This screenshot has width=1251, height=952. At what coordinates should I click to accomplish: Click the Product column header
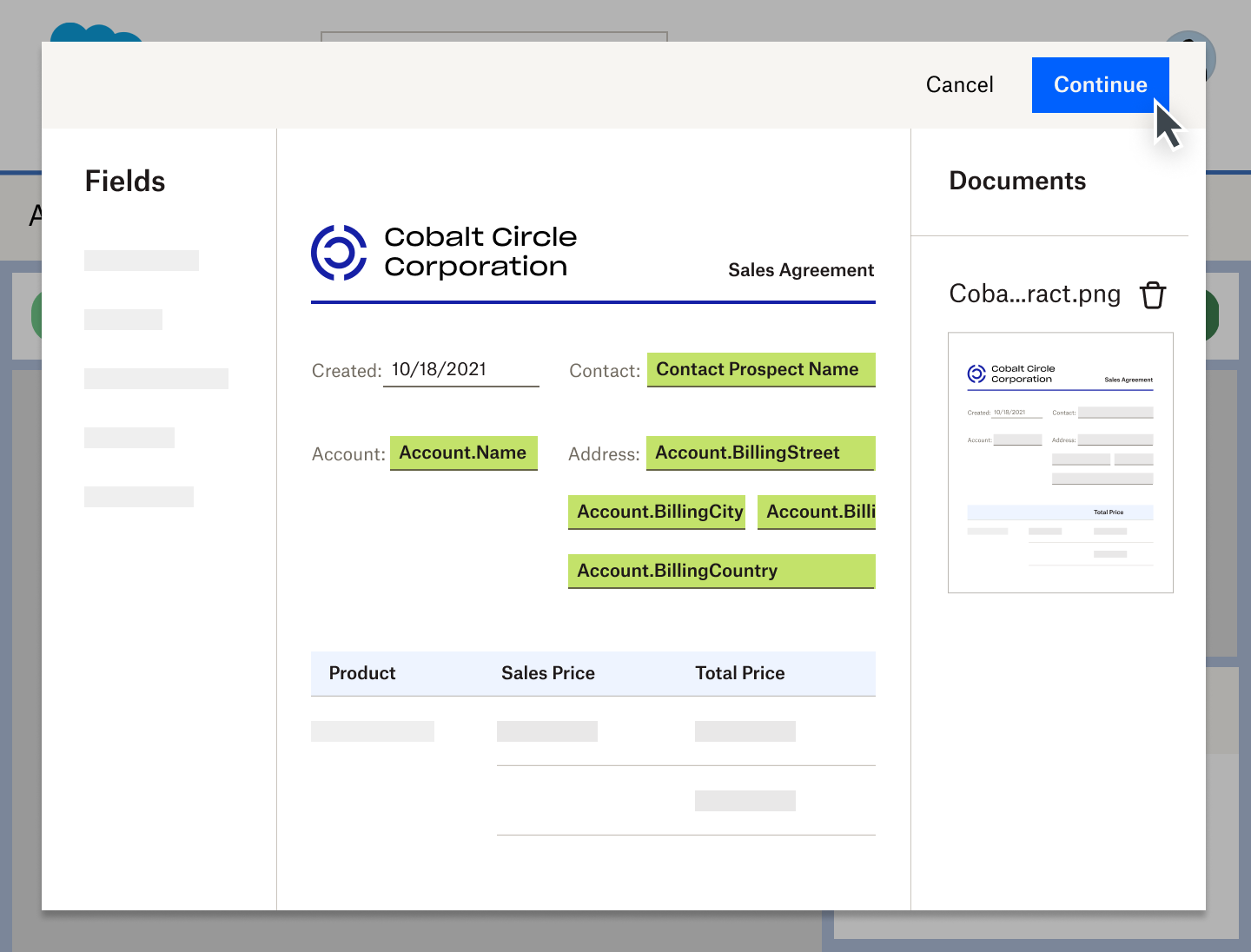click(x=362, y=673)
